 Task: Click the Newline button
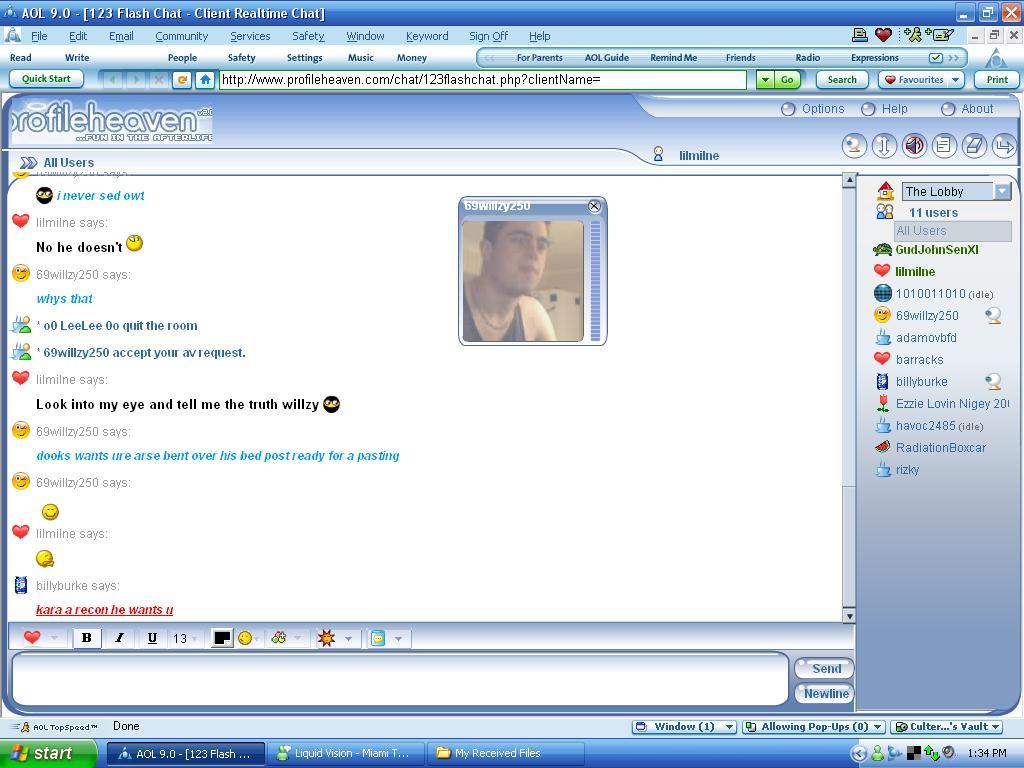pyautogui.click(x=825, y=694)
